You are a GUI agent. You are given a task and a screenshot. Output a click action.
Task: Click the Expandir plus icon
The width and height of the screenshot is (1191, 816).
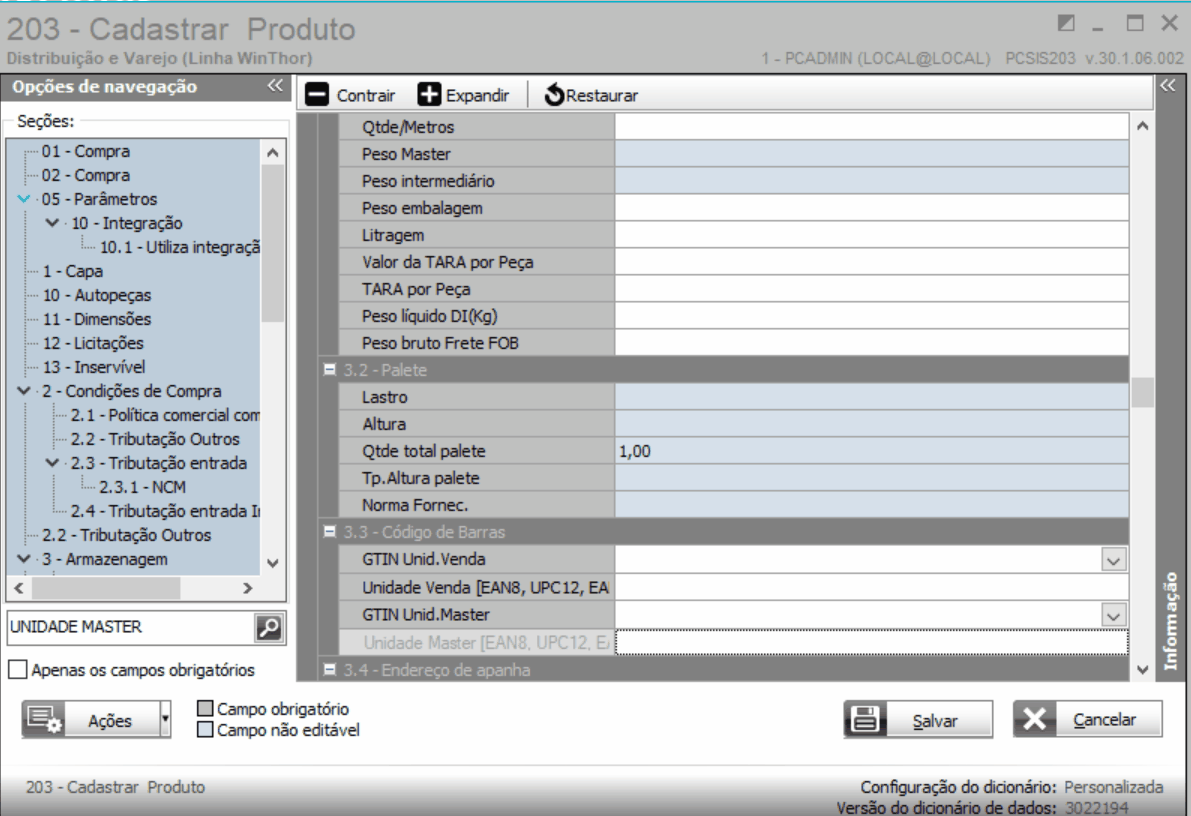[429, 95]
